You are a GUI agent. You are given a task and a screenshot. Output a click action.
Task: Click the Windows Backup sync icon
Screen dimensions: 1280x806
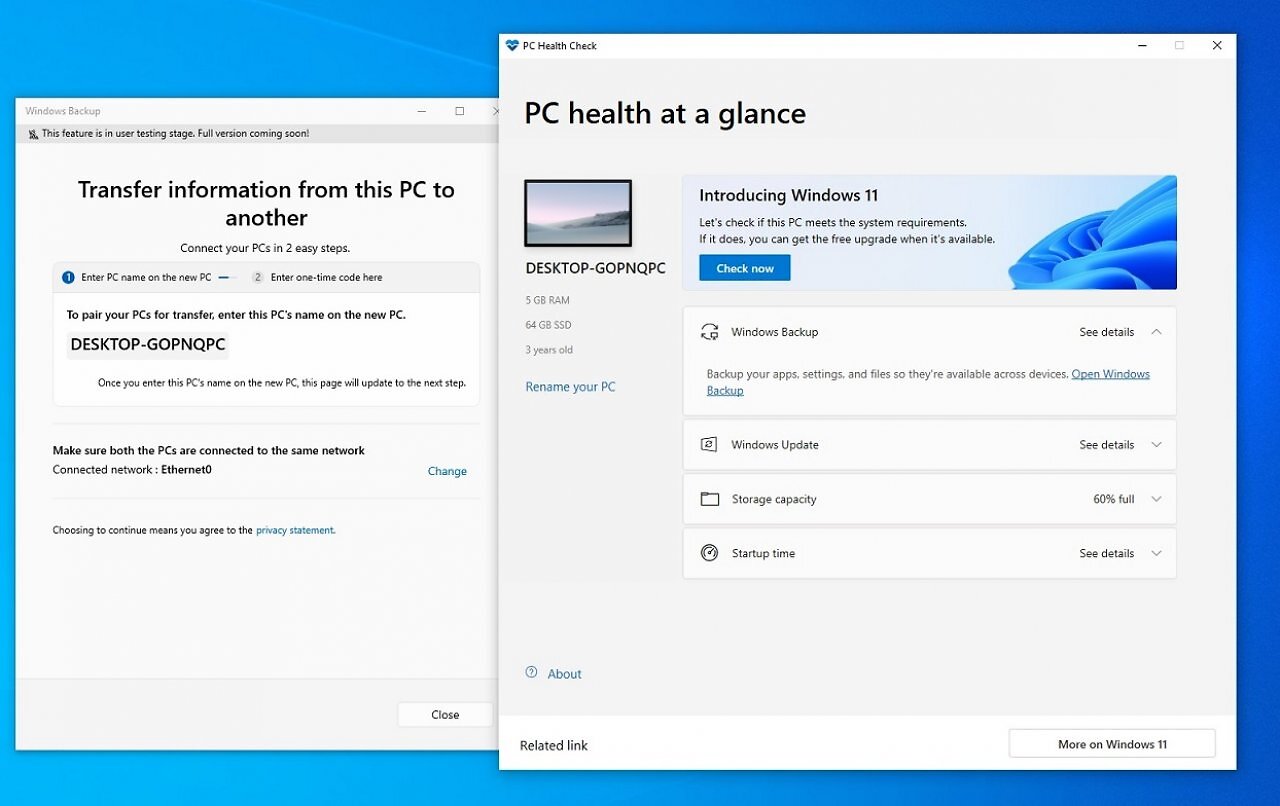coord(710,332)
